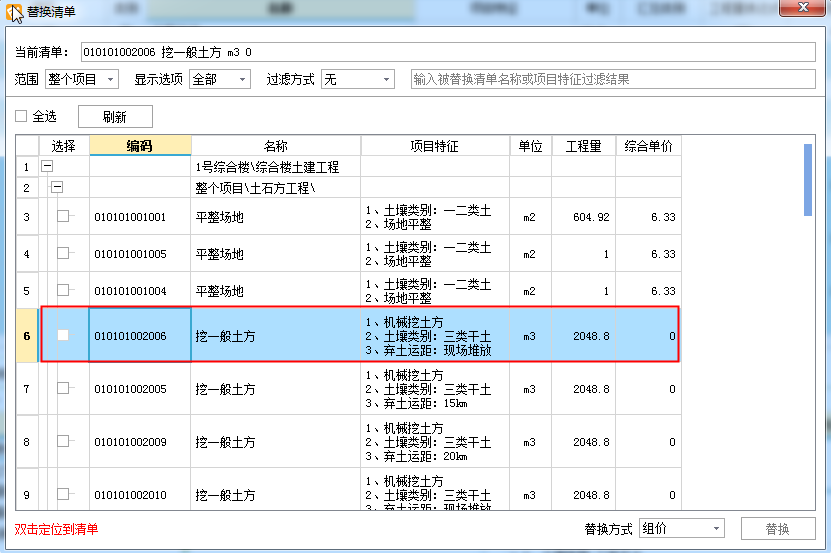The width and height of the screenshot is (831, 553).
Task: Collapse the 1号综合楼 tree node
Action: tap(47, 167)
